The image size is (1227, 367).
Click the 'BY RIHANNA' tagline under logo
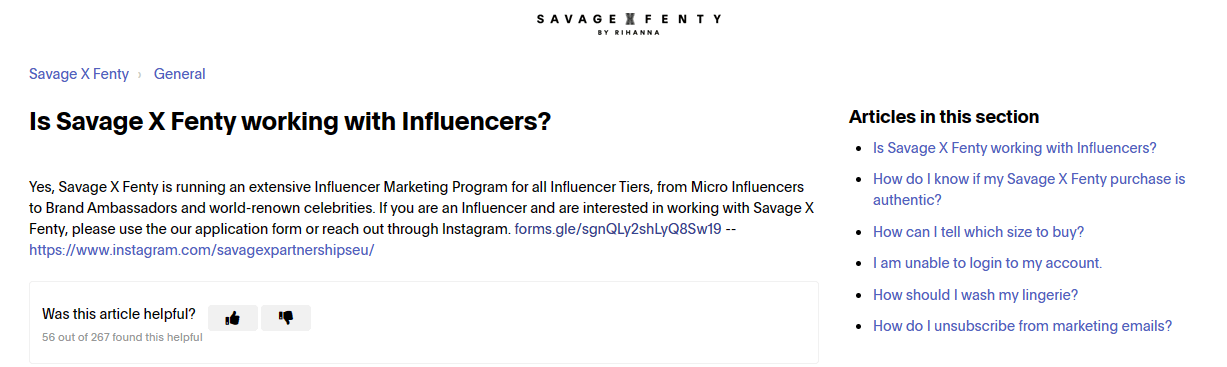(x=628, y=32)
